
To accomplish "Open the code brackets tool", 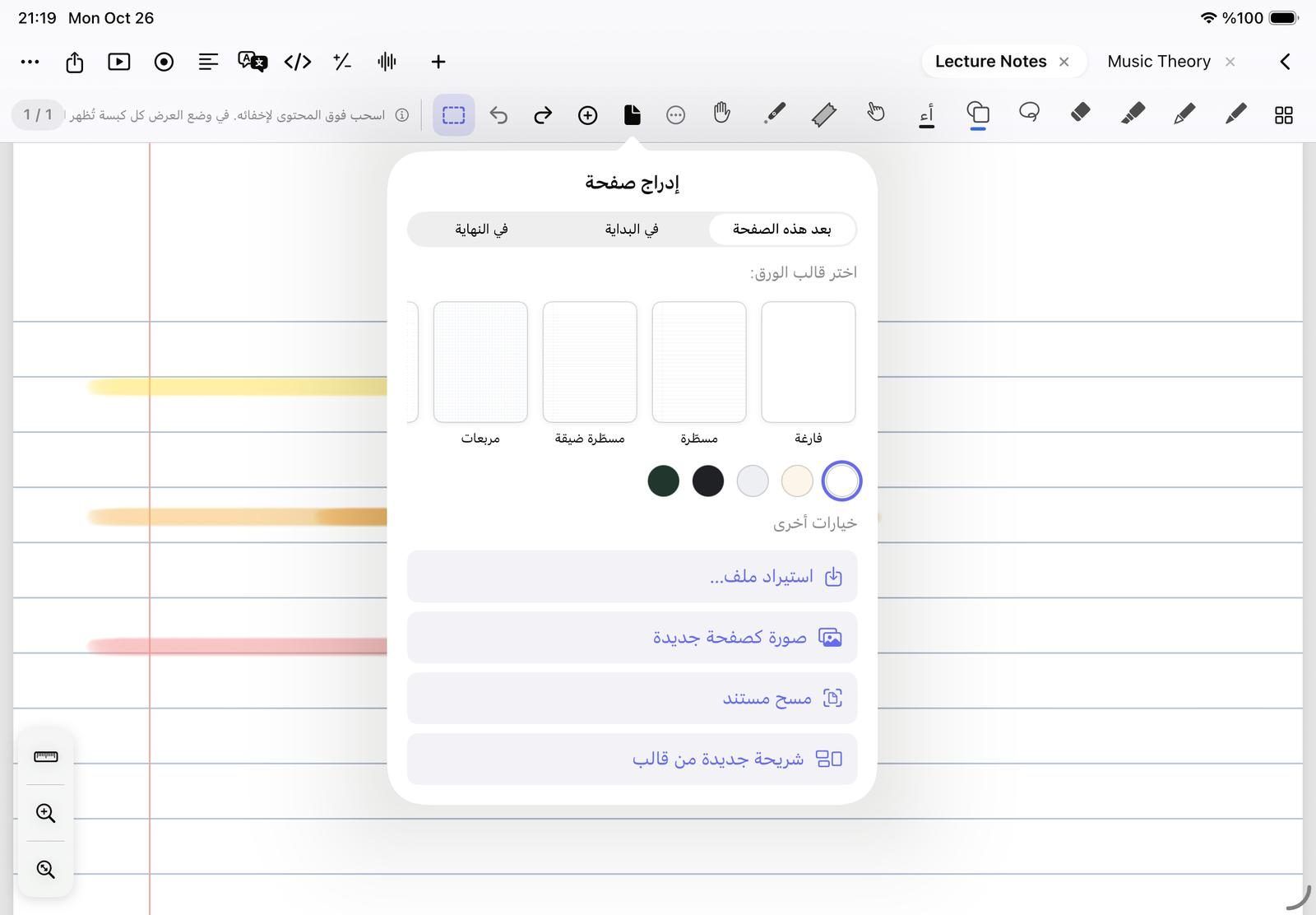I will coord(298,62).
